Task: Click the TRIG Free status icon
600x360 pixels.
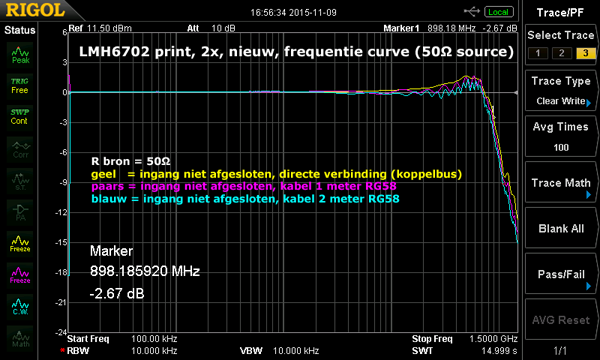Action: (x=20, y=86)
